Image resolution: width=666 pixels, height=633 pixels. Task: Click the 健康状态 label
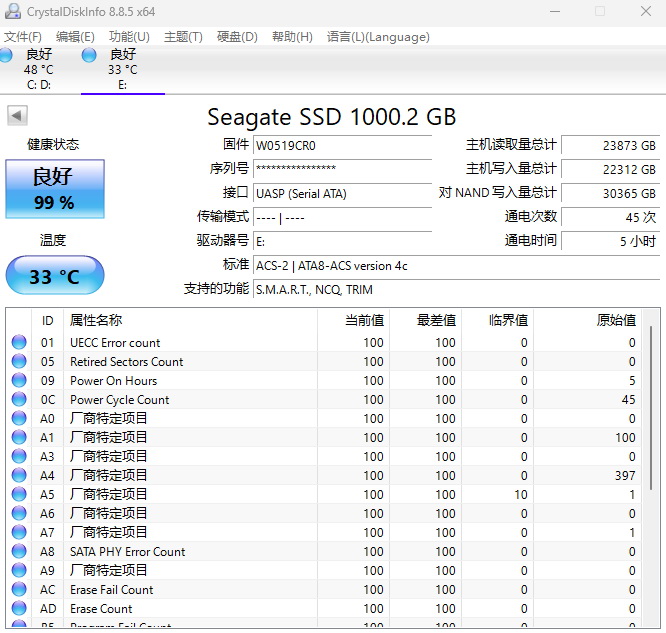point(53,144)
